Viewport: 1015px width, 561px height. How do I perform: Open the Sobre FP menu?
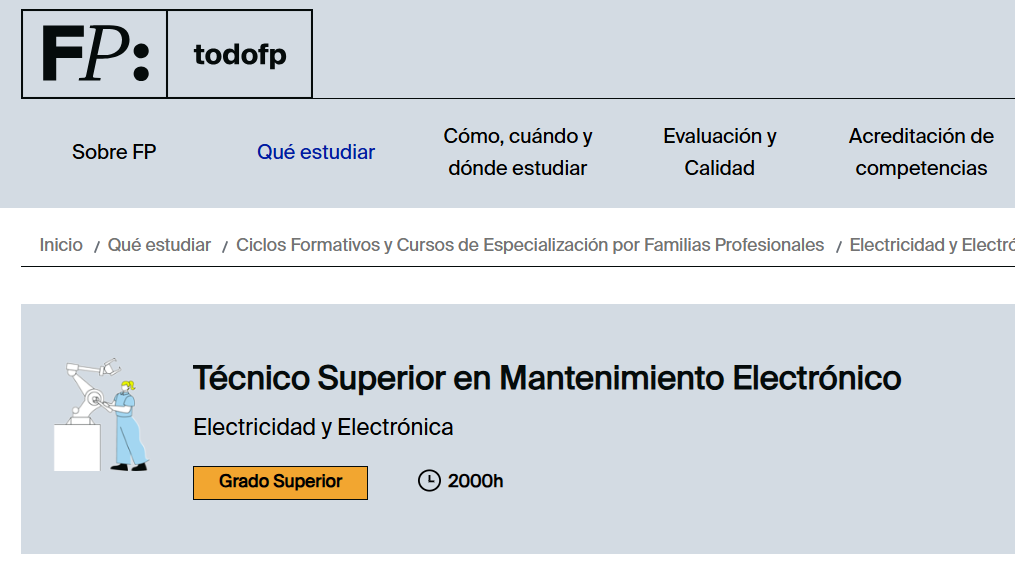(114, 152)
